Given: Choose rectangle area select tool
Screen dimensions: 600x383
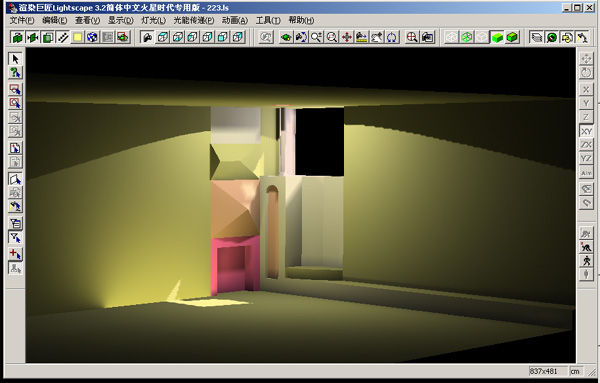Looking at the screenshot, I should 15,89.
